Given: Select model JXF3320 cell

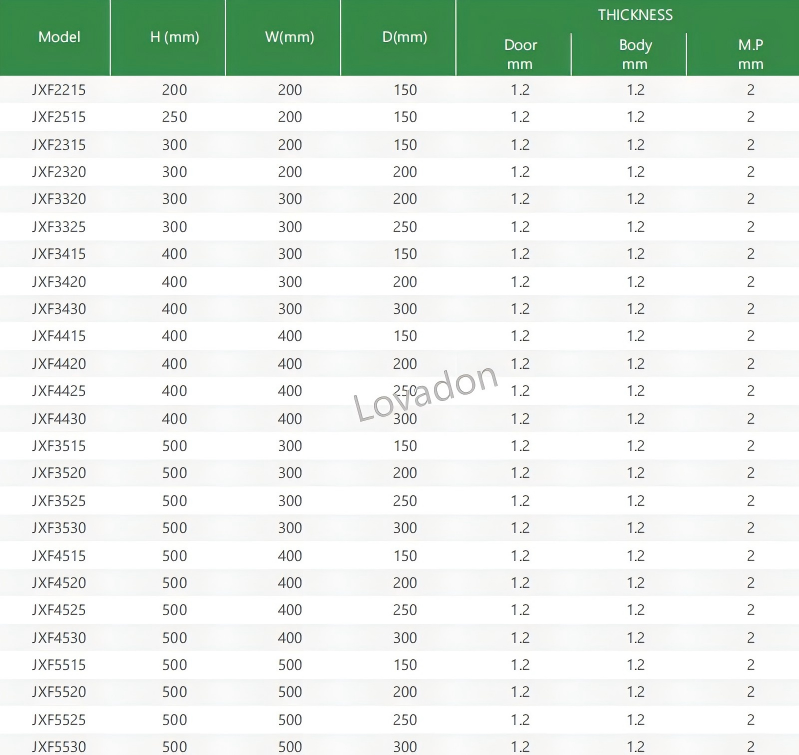Looking at the screenshot, I should (x=59, y=199).
